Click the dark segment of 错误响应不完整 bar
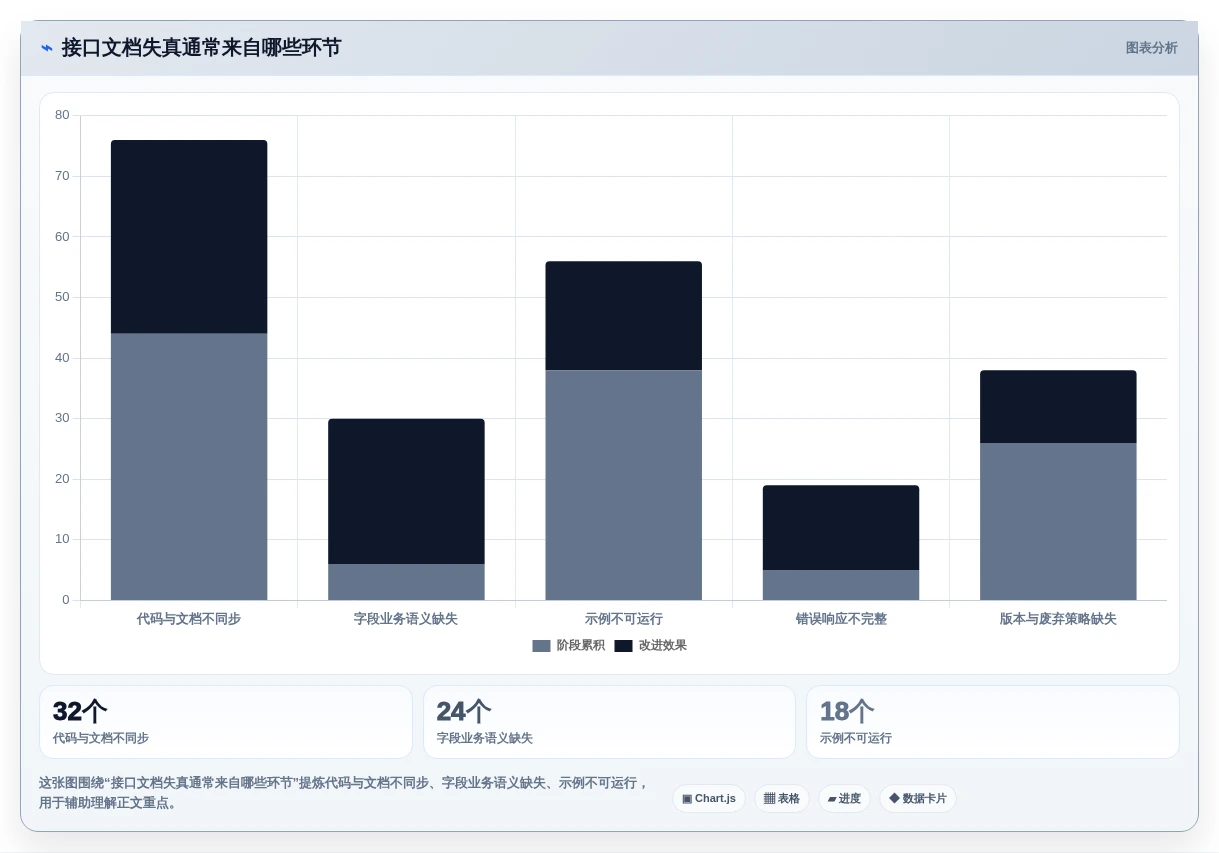 (841, 528)
